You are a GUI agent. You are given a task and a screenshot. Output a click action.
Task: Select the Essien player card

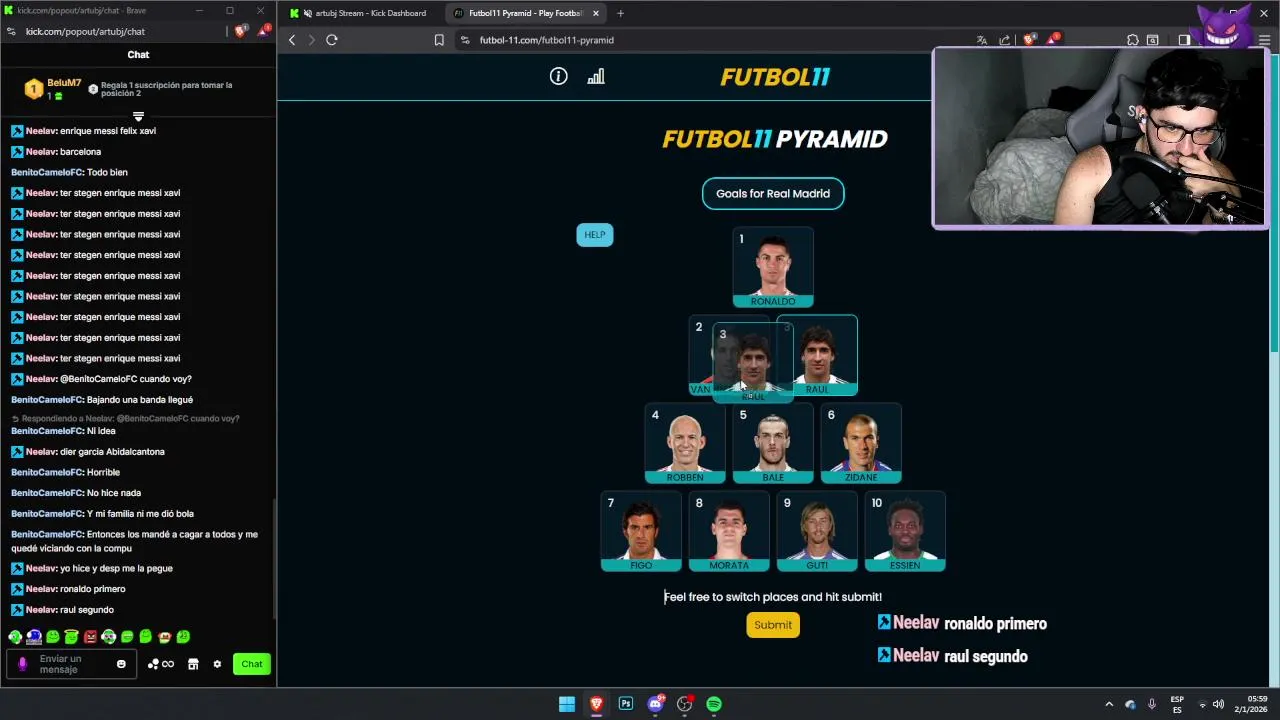pyautogui.click(x=905, y=531)
